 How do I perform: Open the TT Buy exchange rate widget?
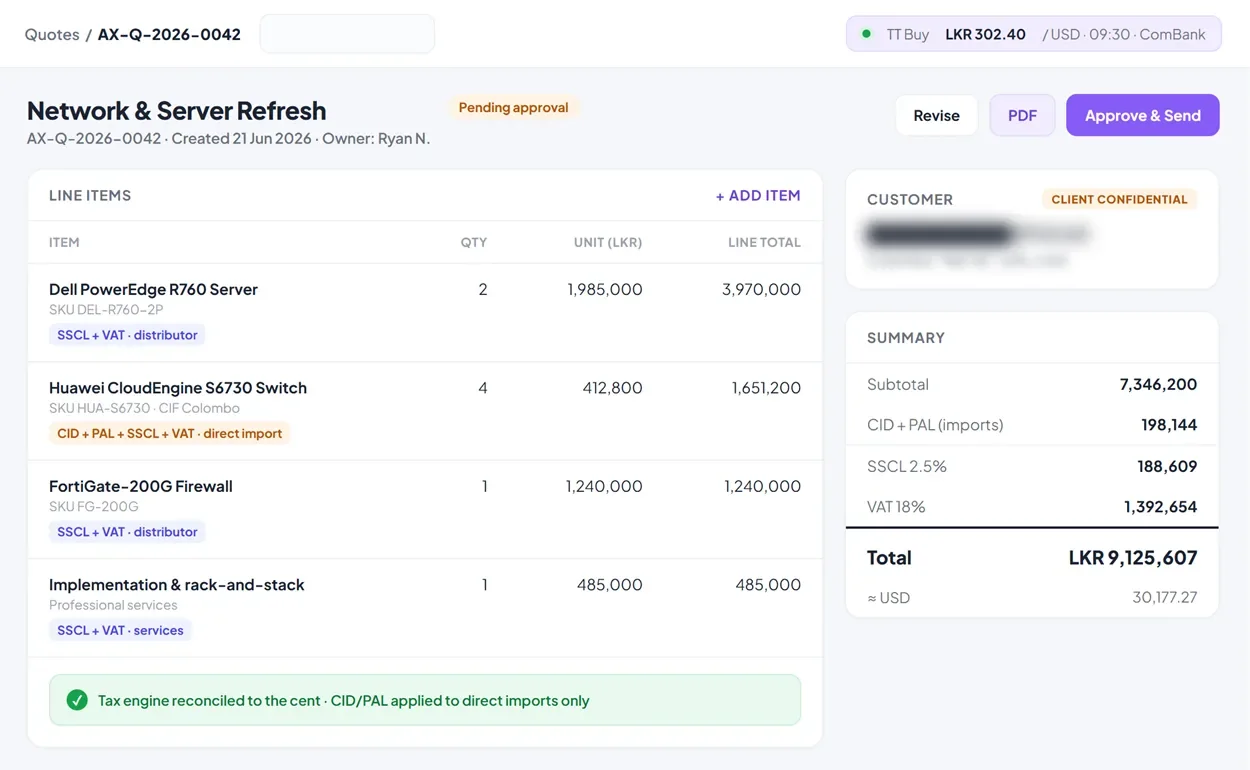[1033, 34]
